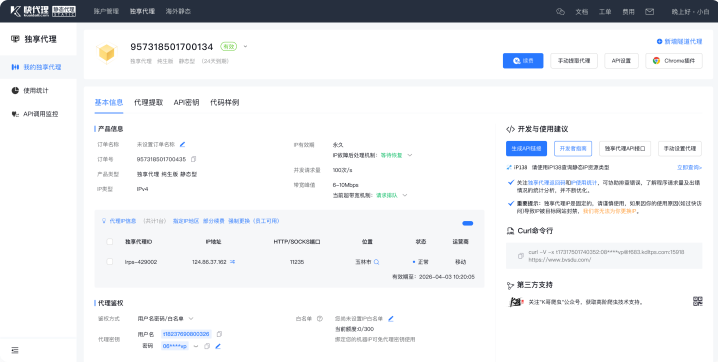Click the blue 续费 button
Image resolution: width=718 pixels, height=362 pixels.
523,61
